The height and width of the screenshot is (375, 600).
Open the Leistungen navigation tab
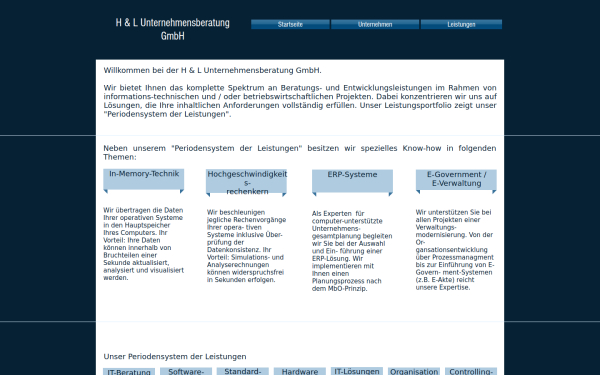tap(461, 24)
